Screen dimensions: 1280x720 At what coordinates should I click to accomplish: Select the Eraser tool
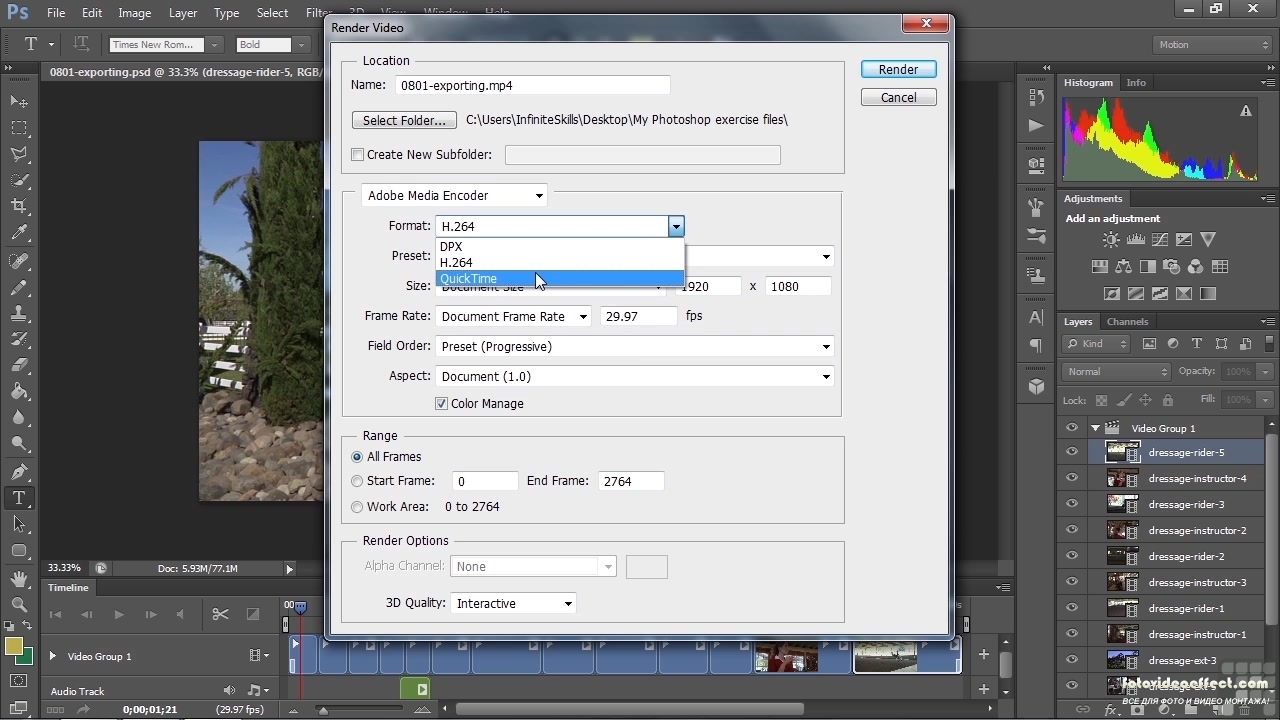(19, 366)
